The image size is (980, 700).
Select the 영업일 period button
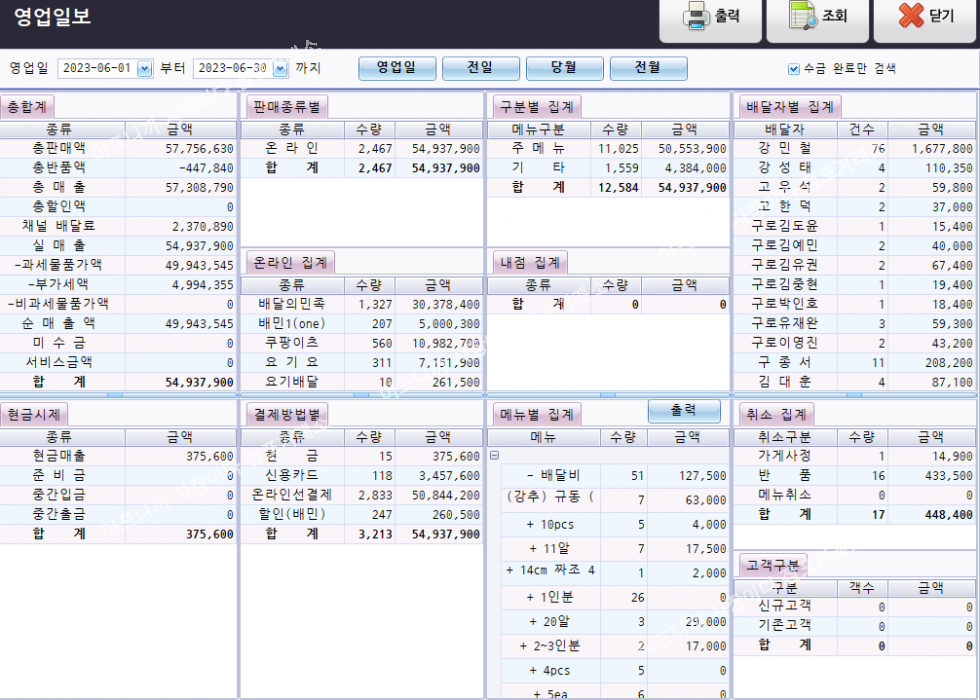pyautogui.click(x=397, y=68)
